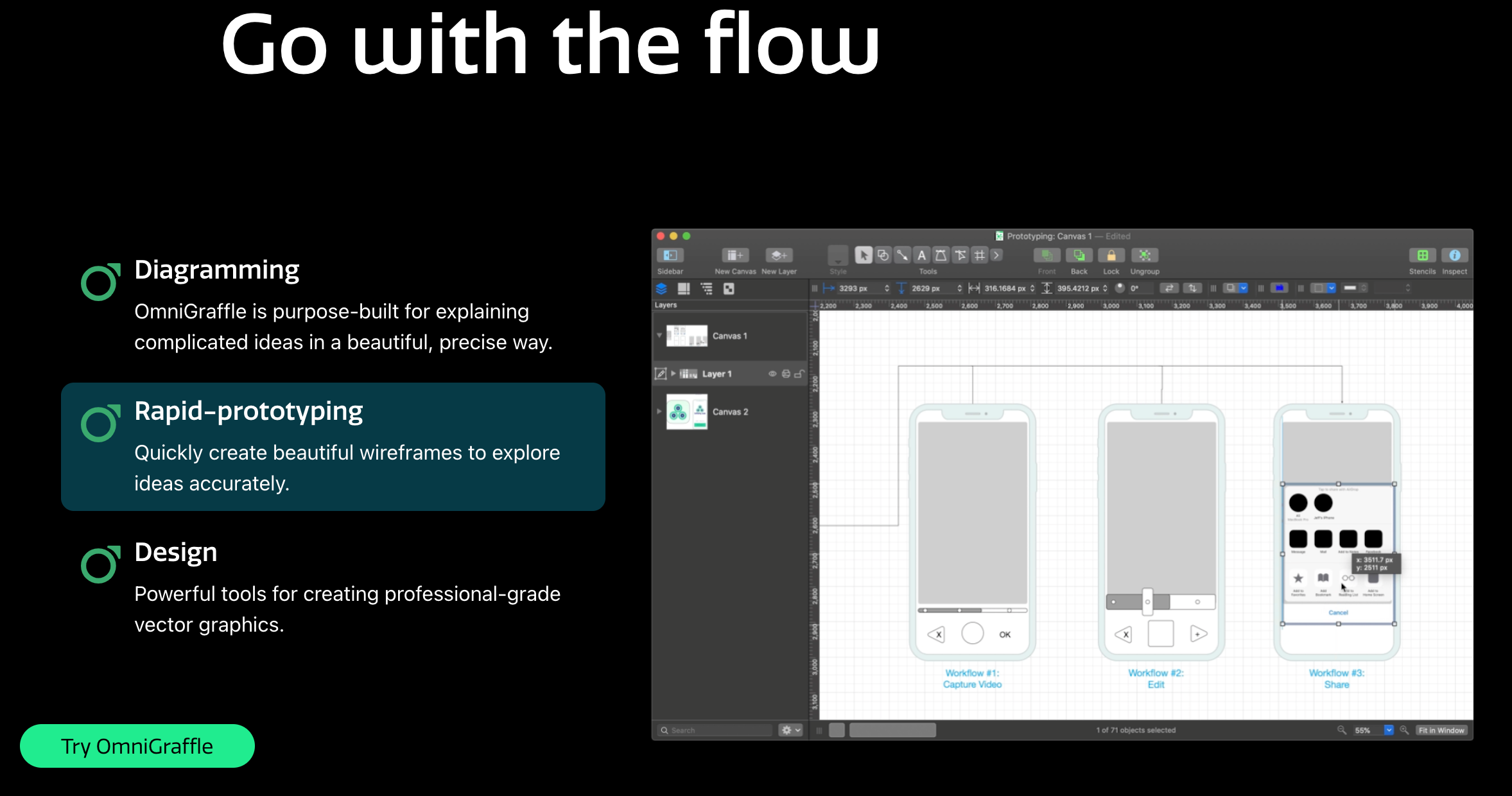Open the Inspect panel
1512x796 pixels.
point(1455,255)
